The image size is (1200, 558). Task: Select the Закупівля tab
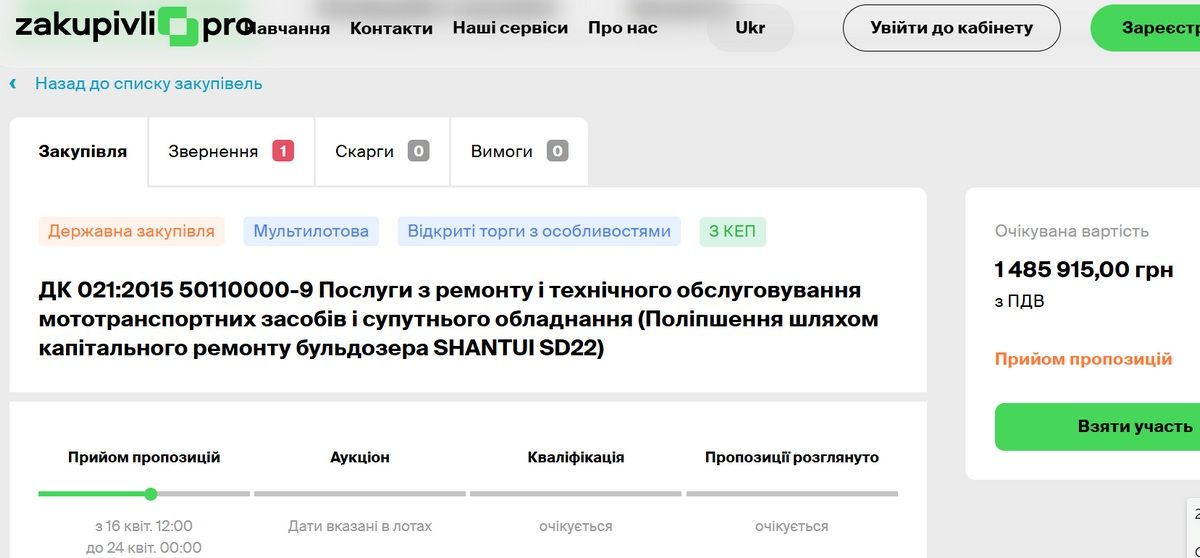pos(80,152)
